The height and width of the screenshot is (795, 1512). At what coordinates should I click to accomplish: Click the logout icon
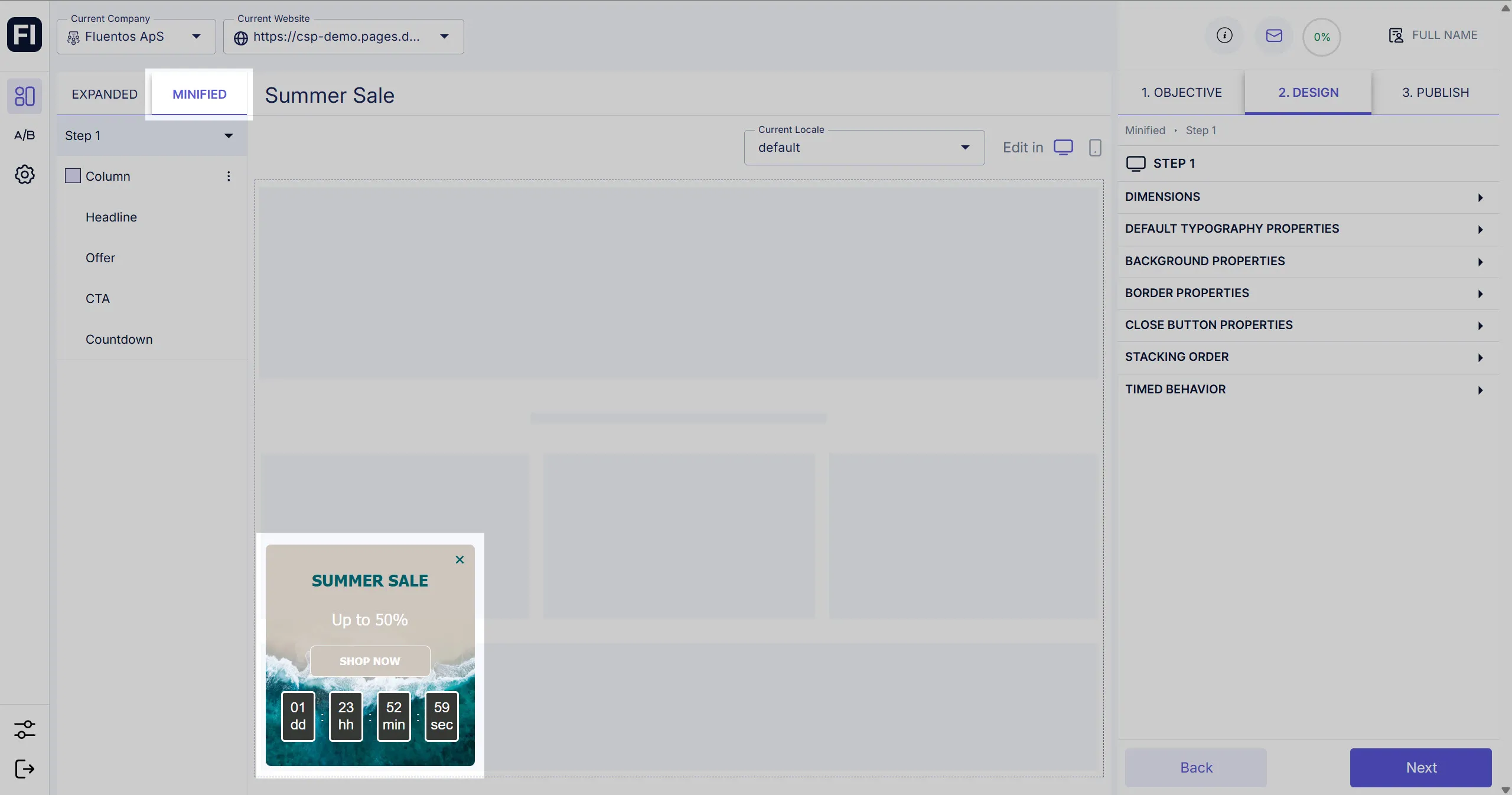pyautogui.click(x=24, y=769)
